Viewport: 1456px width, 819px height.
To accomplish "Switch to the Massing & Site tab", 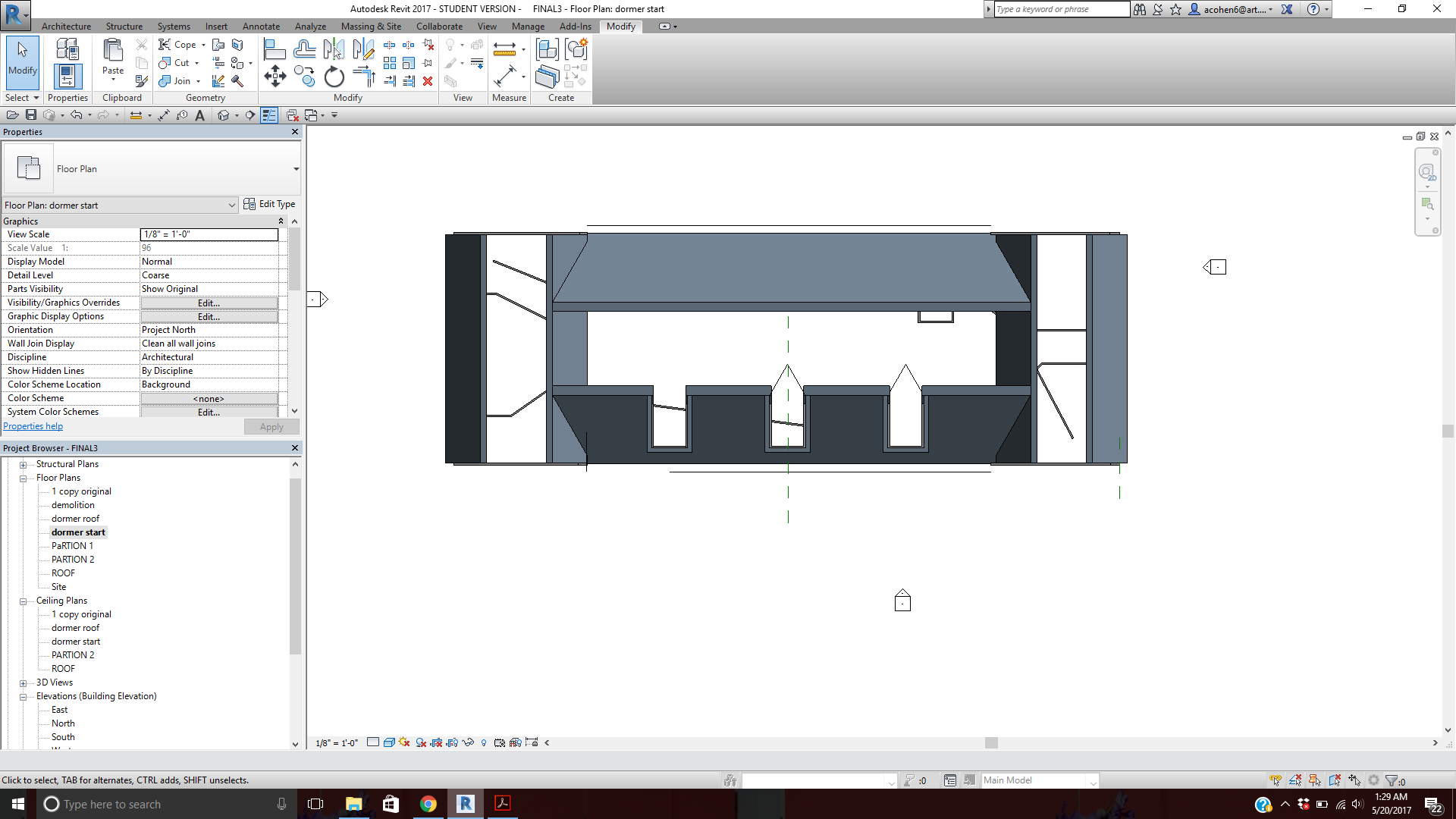I will pos(371,27).
